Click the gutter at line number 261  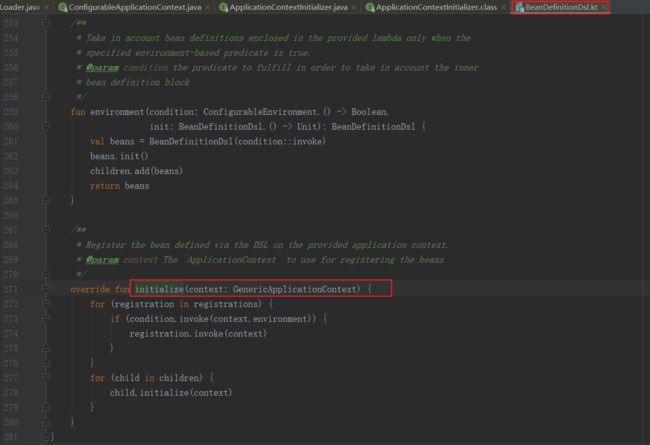[x=18, y=141]
